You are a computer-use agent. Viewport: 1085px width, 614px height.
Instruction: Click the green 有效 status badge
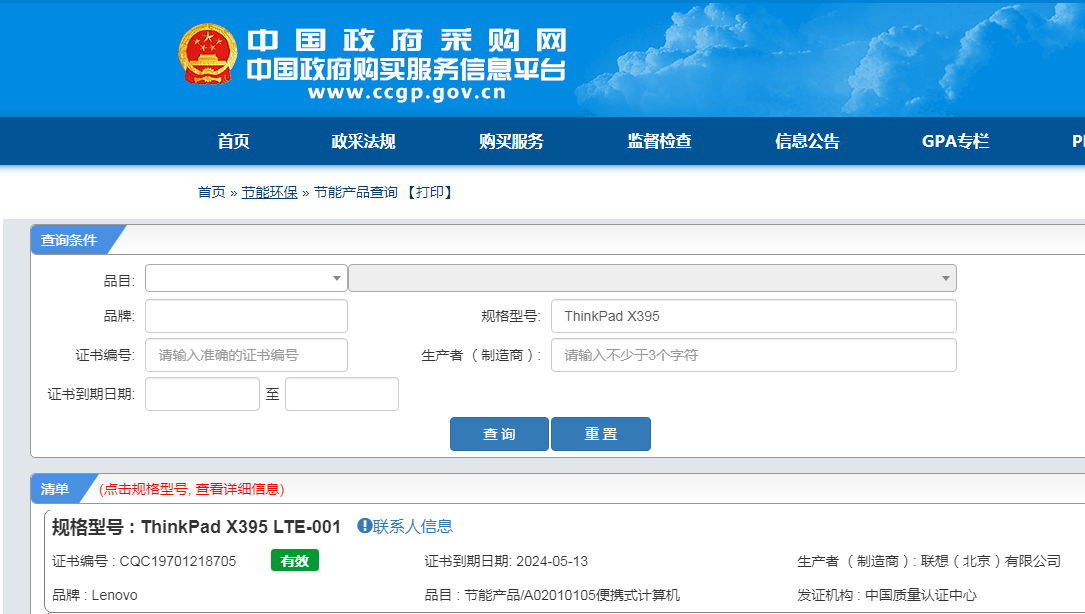pyautogui.click(x=295, y=561)
